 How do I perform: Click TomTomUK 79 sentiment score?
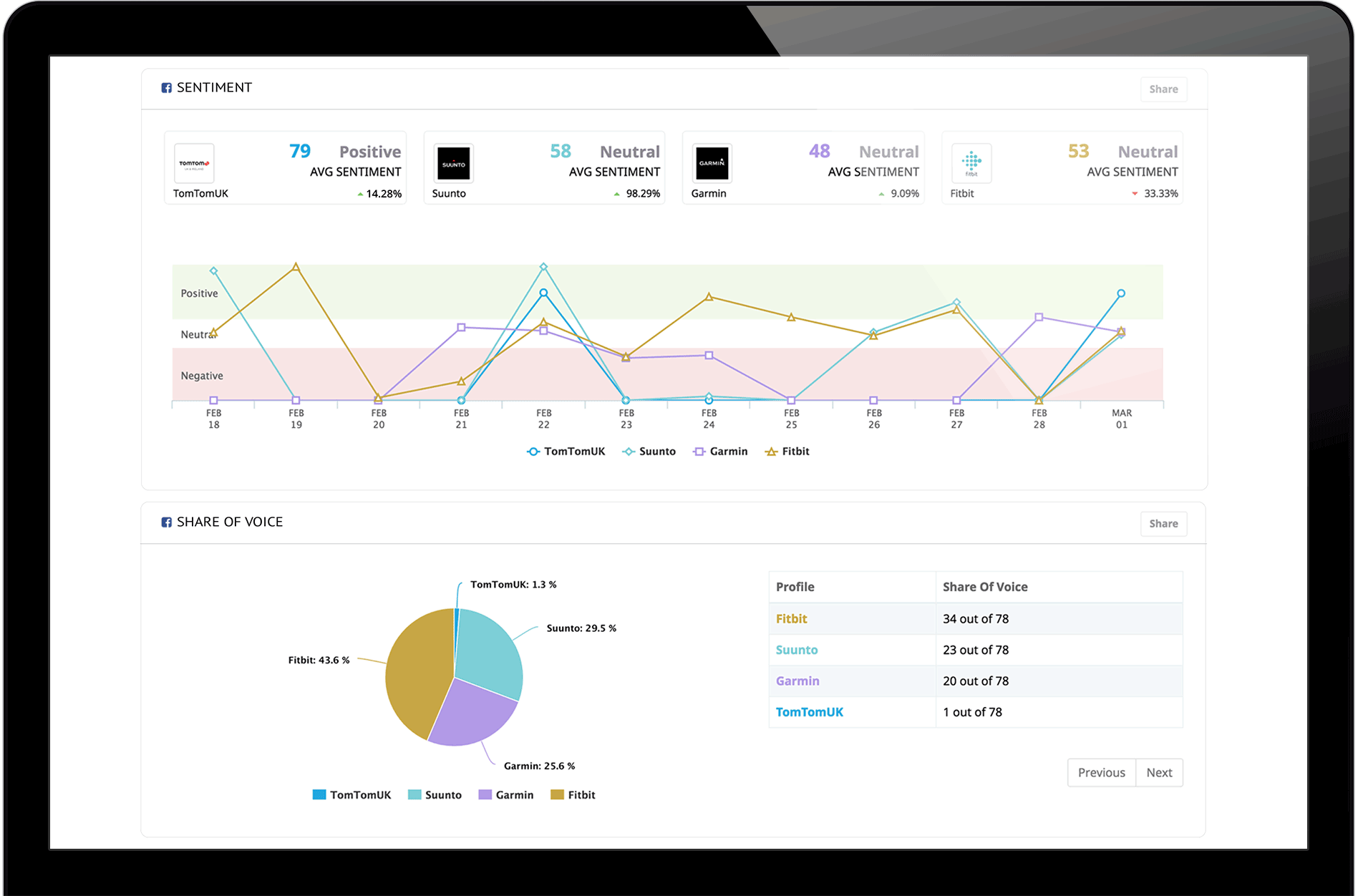[x=300, y=151]
